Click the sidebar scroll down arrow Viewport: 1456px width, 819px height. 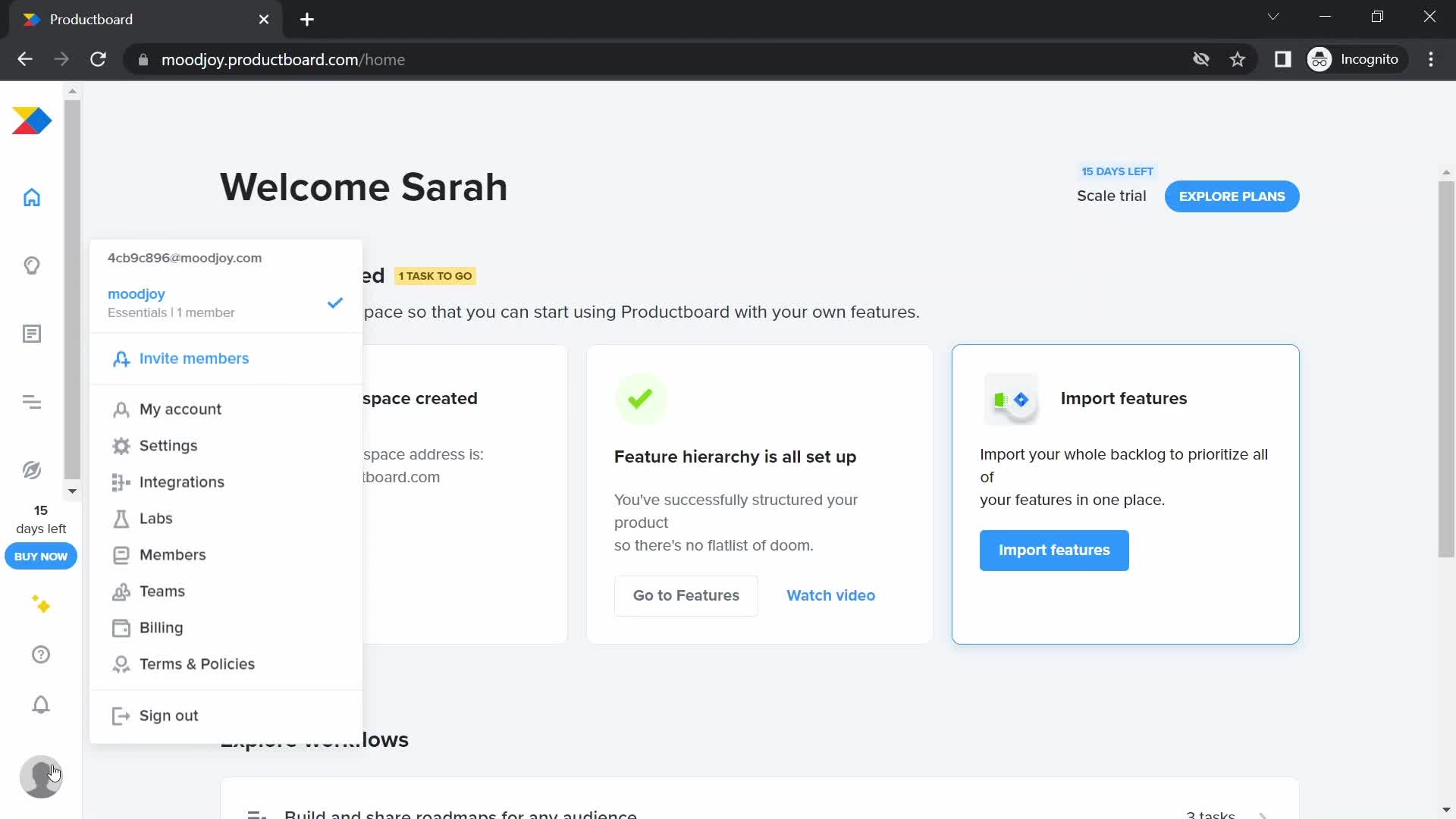pos(72,491)
